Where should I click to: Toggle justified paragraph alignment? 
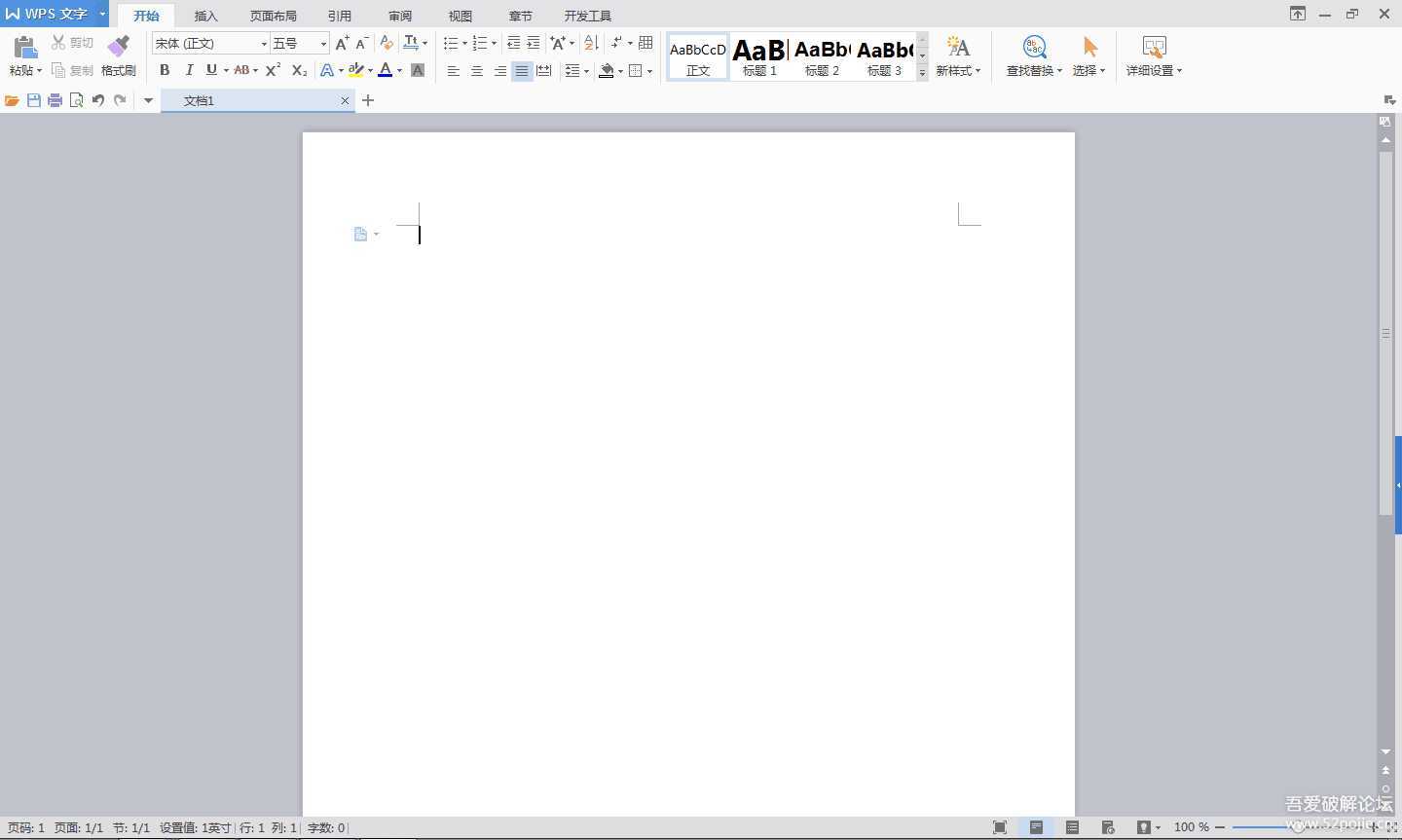522,71
